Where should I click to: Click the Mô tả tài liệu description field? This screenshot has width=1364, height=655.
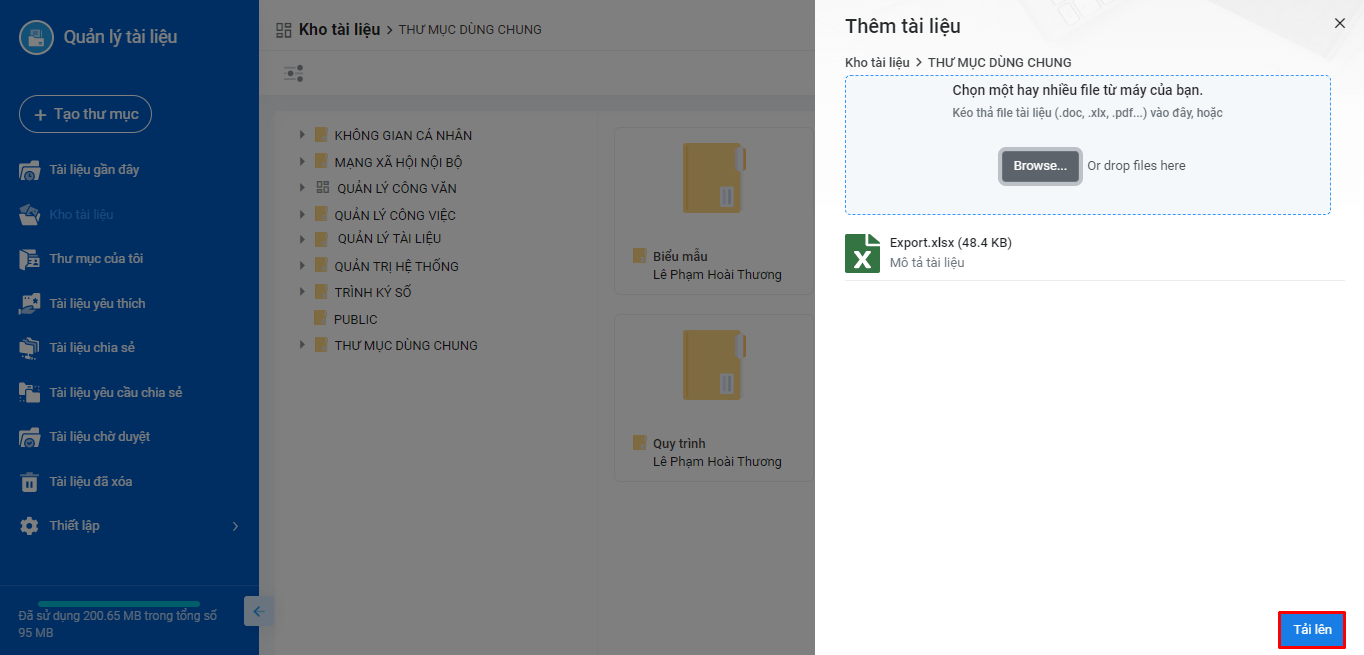point(927,263)
